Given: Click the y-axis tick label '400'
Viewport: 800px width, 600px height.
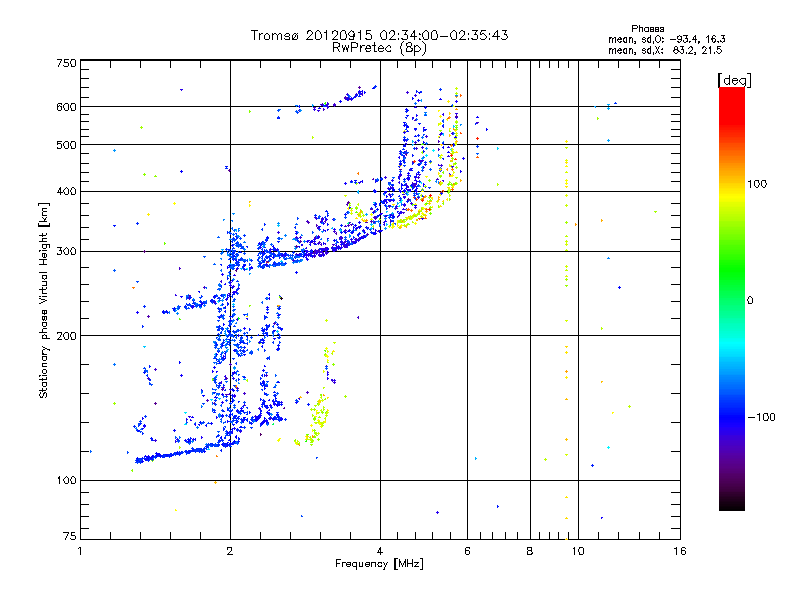Looking at the screenshot, I should [66, 191].
